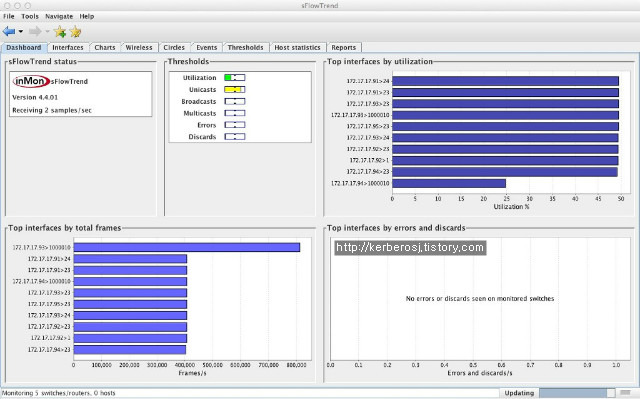Viewport: 640px width, 399px height.
Task: Open the Host statistics tab
Action: pos(297,47)
